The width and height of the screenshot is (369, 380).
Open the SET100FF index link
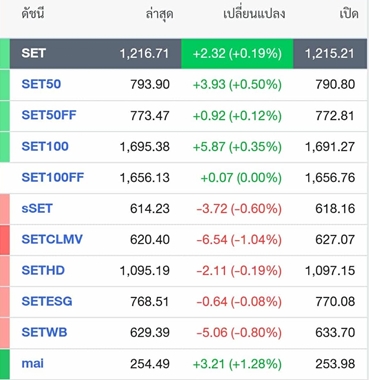click(53, 177)
